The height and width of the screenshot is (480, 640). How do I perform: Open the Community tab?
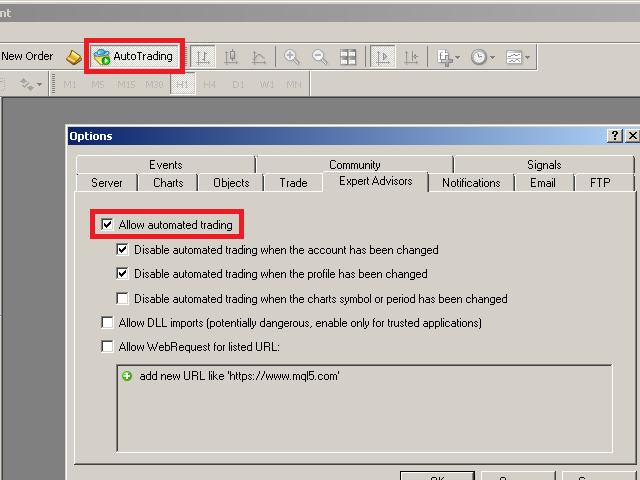coord(355,164)
